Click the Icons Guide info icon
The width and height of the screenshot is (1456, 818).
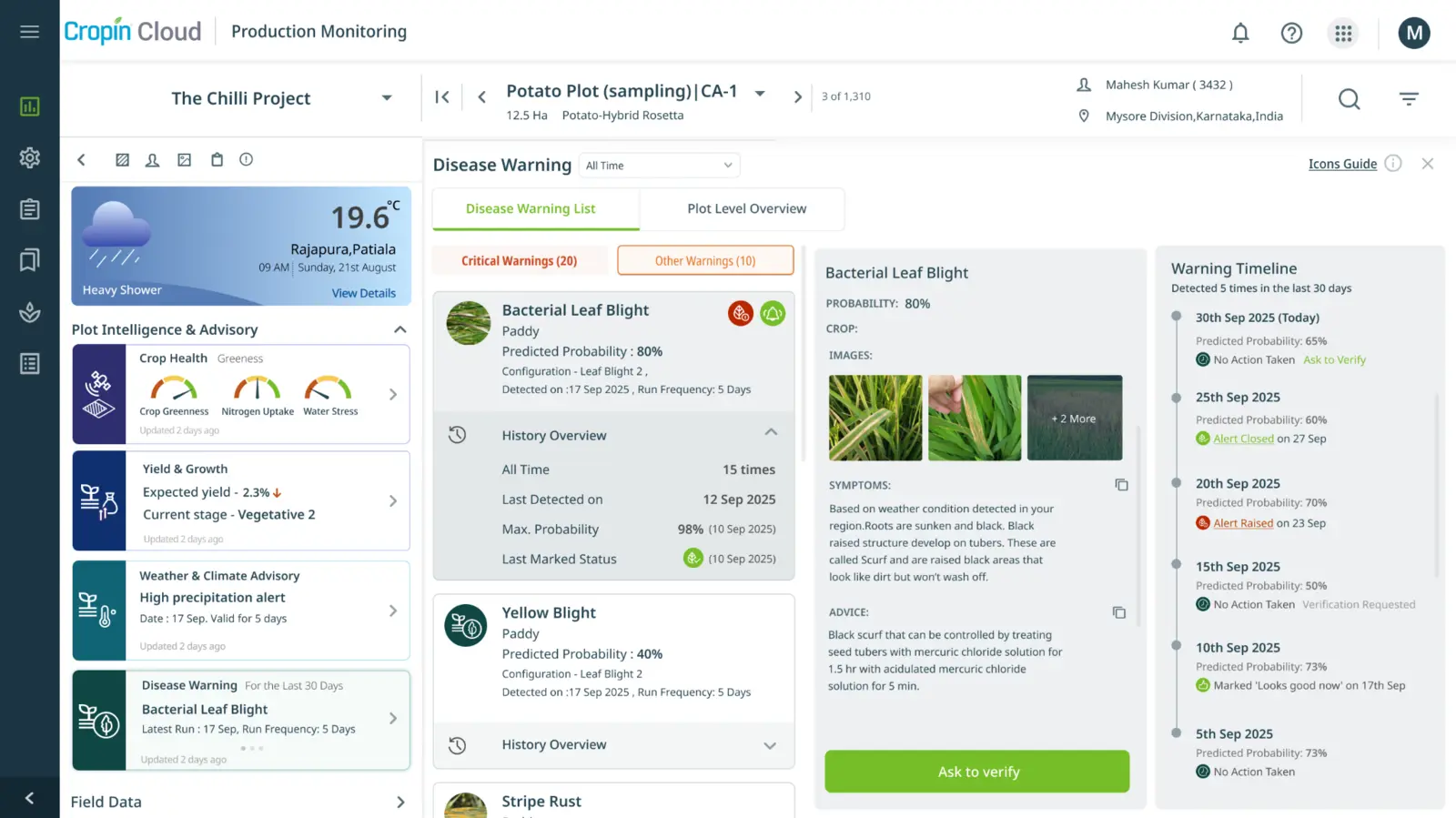click(x=1393, y=163)
